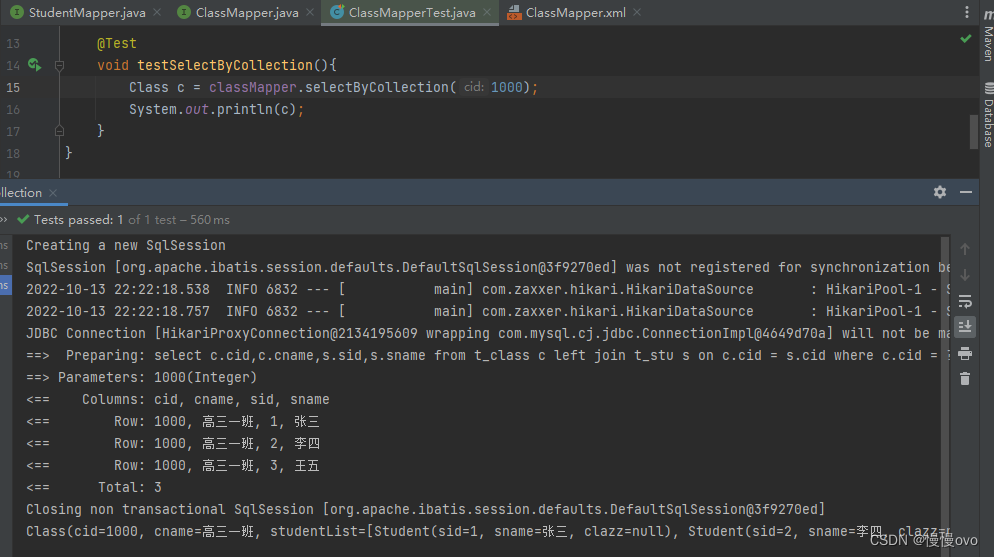Click the testSelectByCollection method name
This screenshot has height=557, width=994.
pos(225,65)
